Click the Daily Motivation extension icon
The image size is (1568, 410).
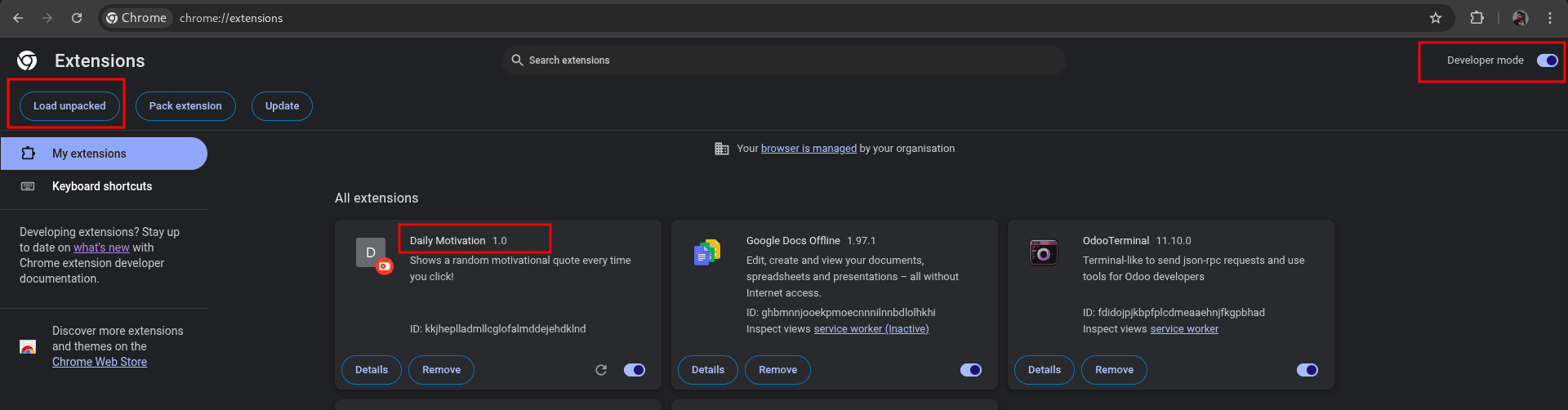tap(371, 253)
